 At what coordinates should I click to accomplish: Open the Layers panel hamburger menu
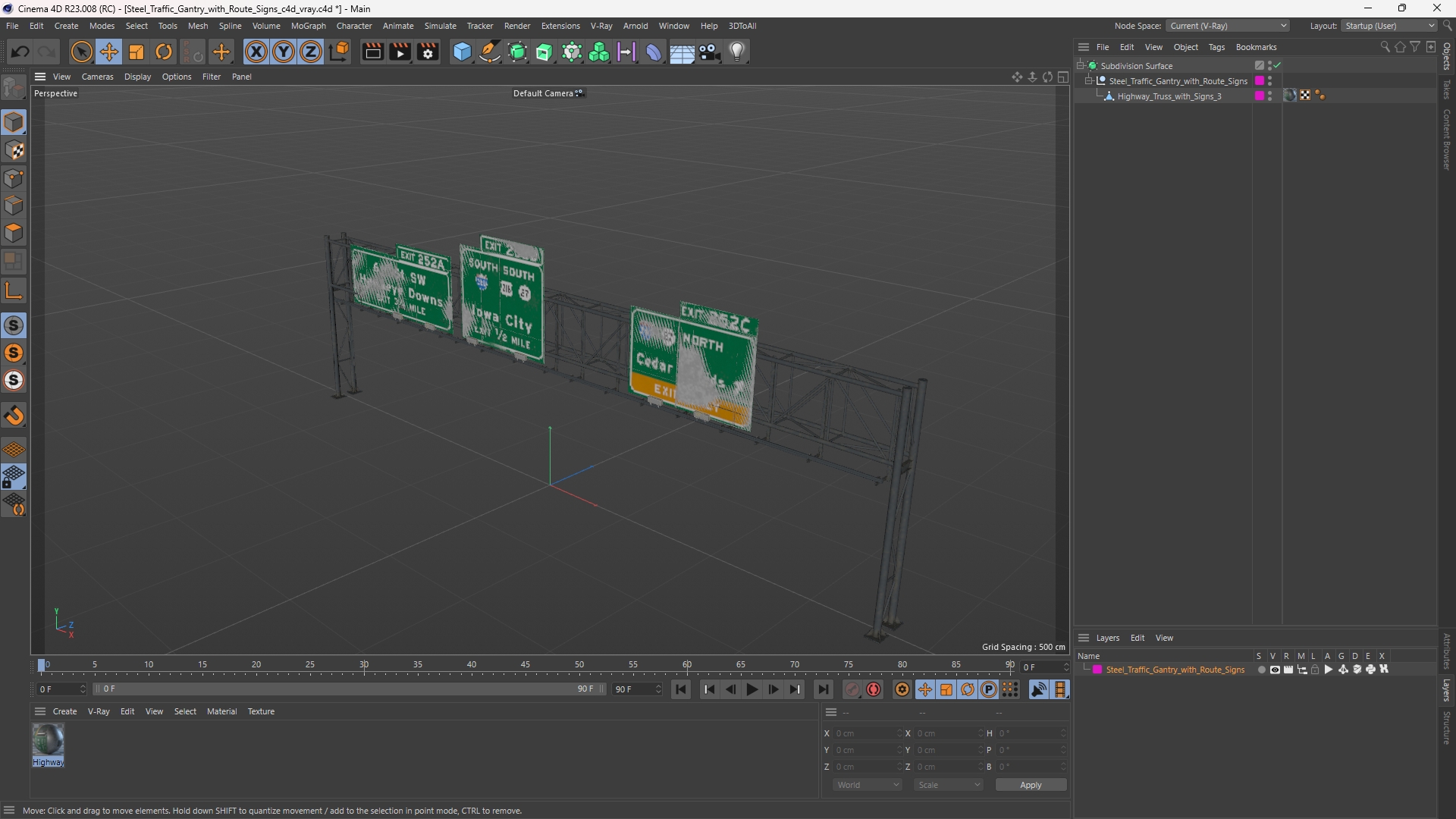[x=1084, y=638]
